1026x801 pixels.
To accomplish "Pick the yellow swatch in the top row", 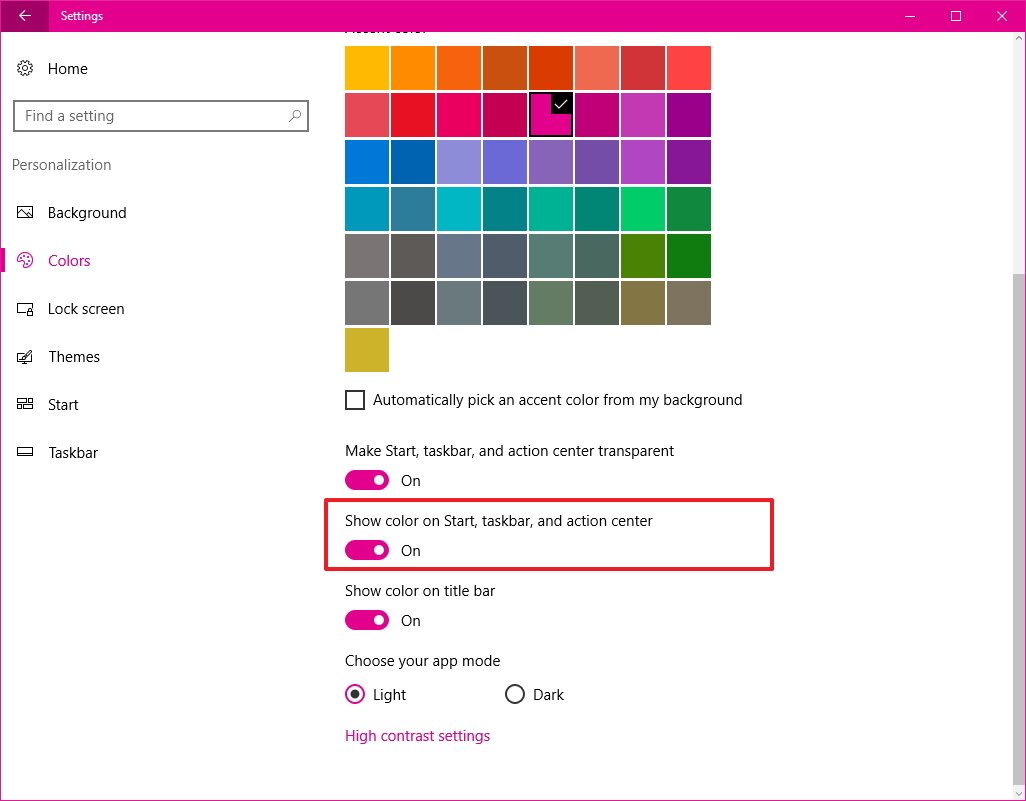I will (x=367, y=68).
